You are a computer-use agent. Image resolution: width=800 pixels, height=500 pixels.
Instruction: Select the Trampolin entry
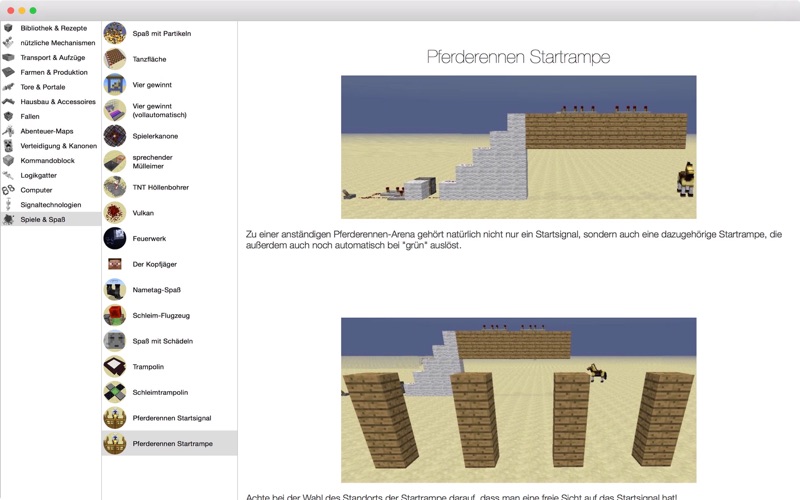pos(169,366)
